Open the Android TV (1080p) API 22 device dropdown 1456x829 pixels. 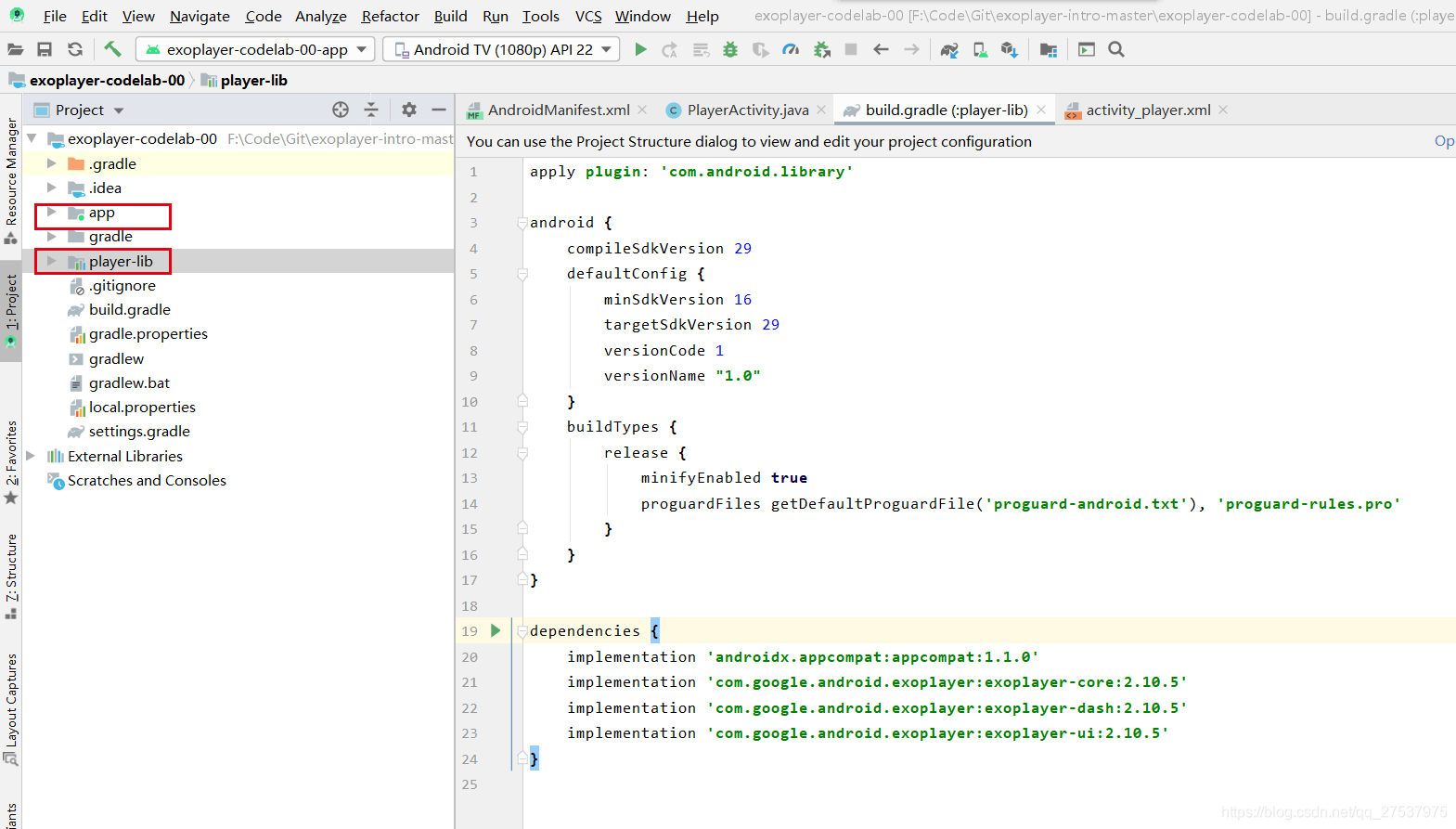point(502,49)
